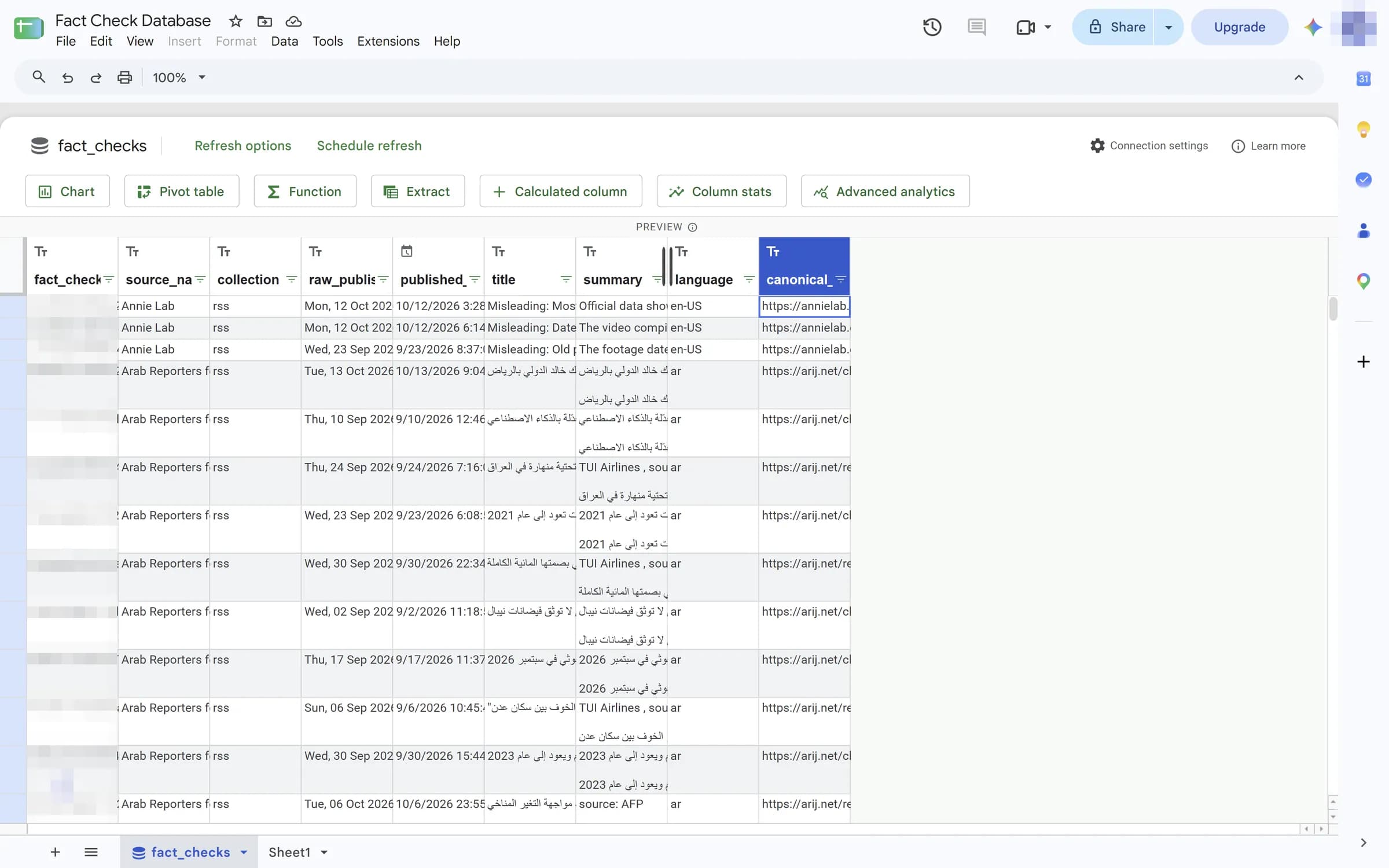Open the zoom 100% dropdown

coord(179,78)
